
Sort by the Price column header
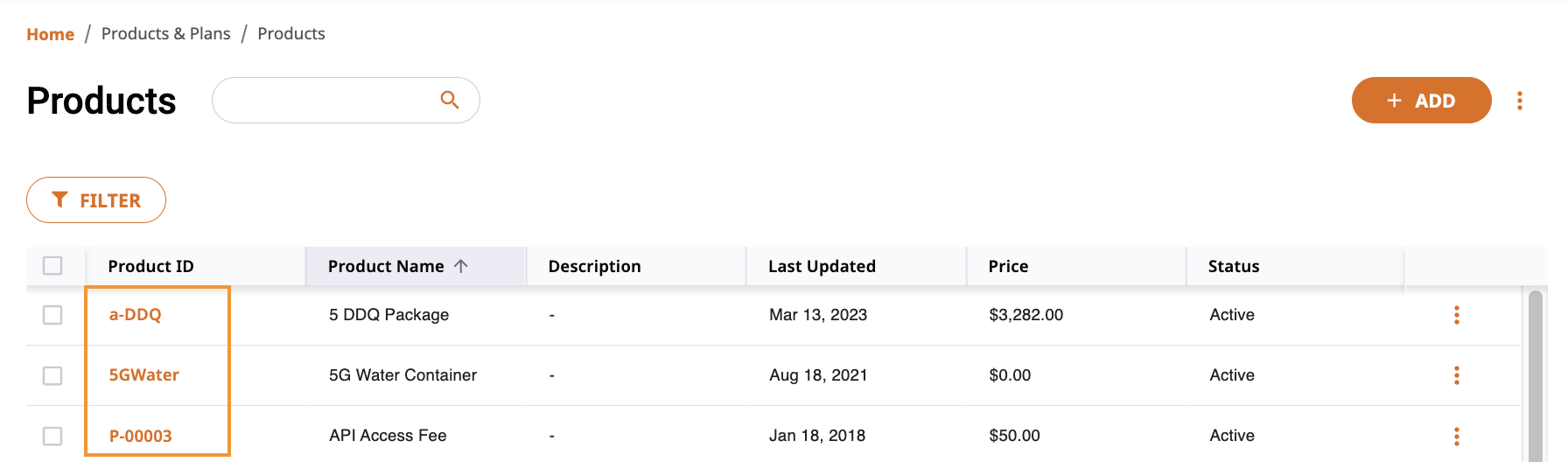tap(1008, 266)
